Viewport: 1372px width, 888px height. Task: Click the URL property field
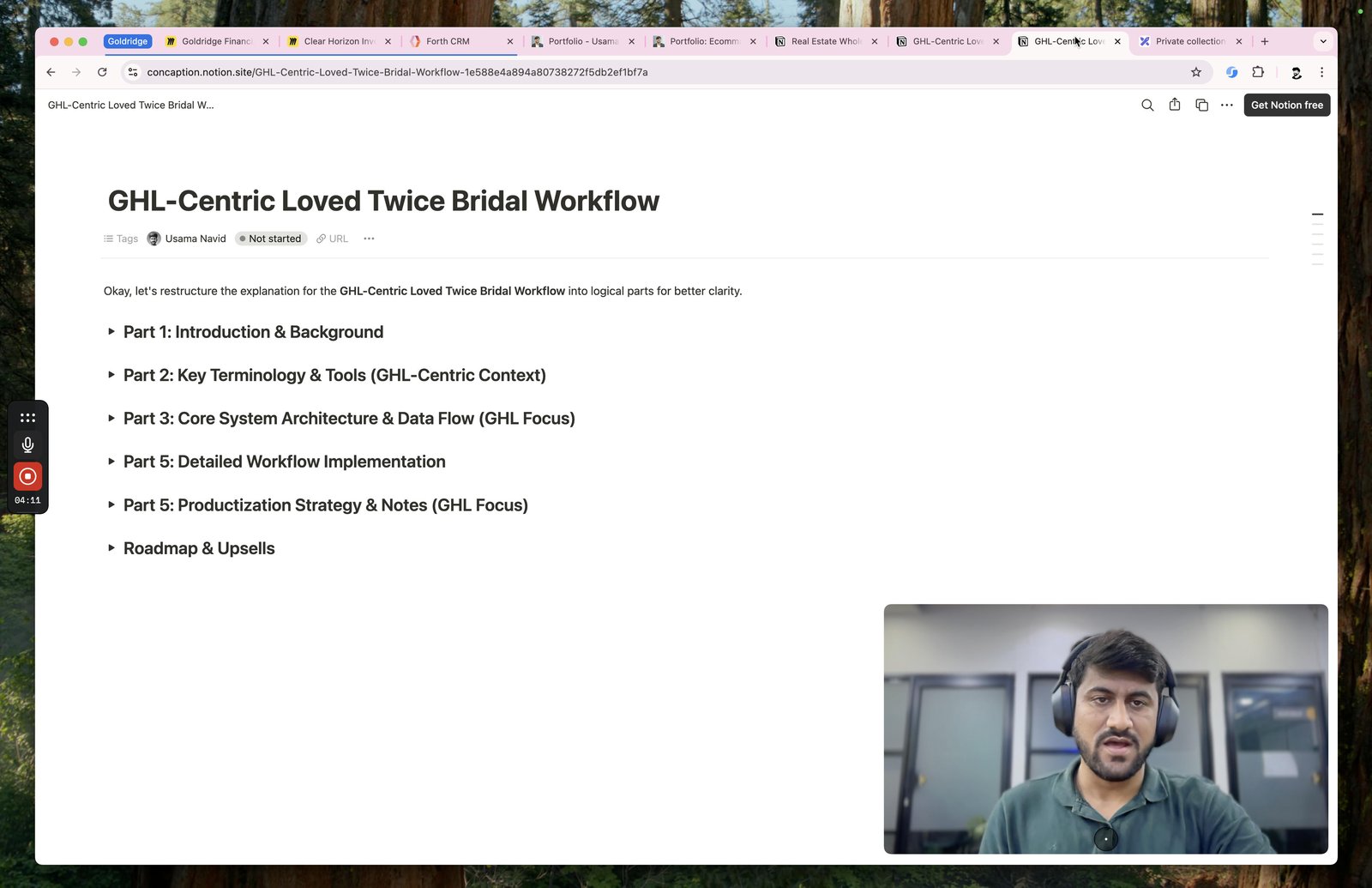coord(332,239)
